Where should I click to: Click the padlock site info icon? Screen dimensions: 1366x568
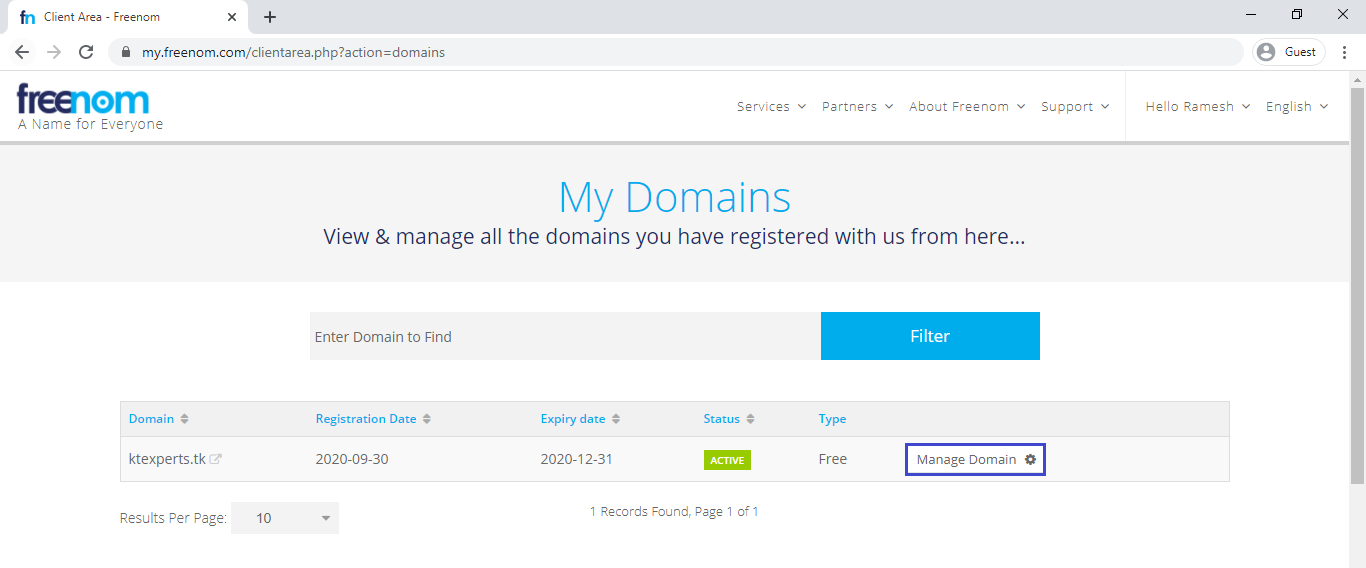click(x=125, y=52)
